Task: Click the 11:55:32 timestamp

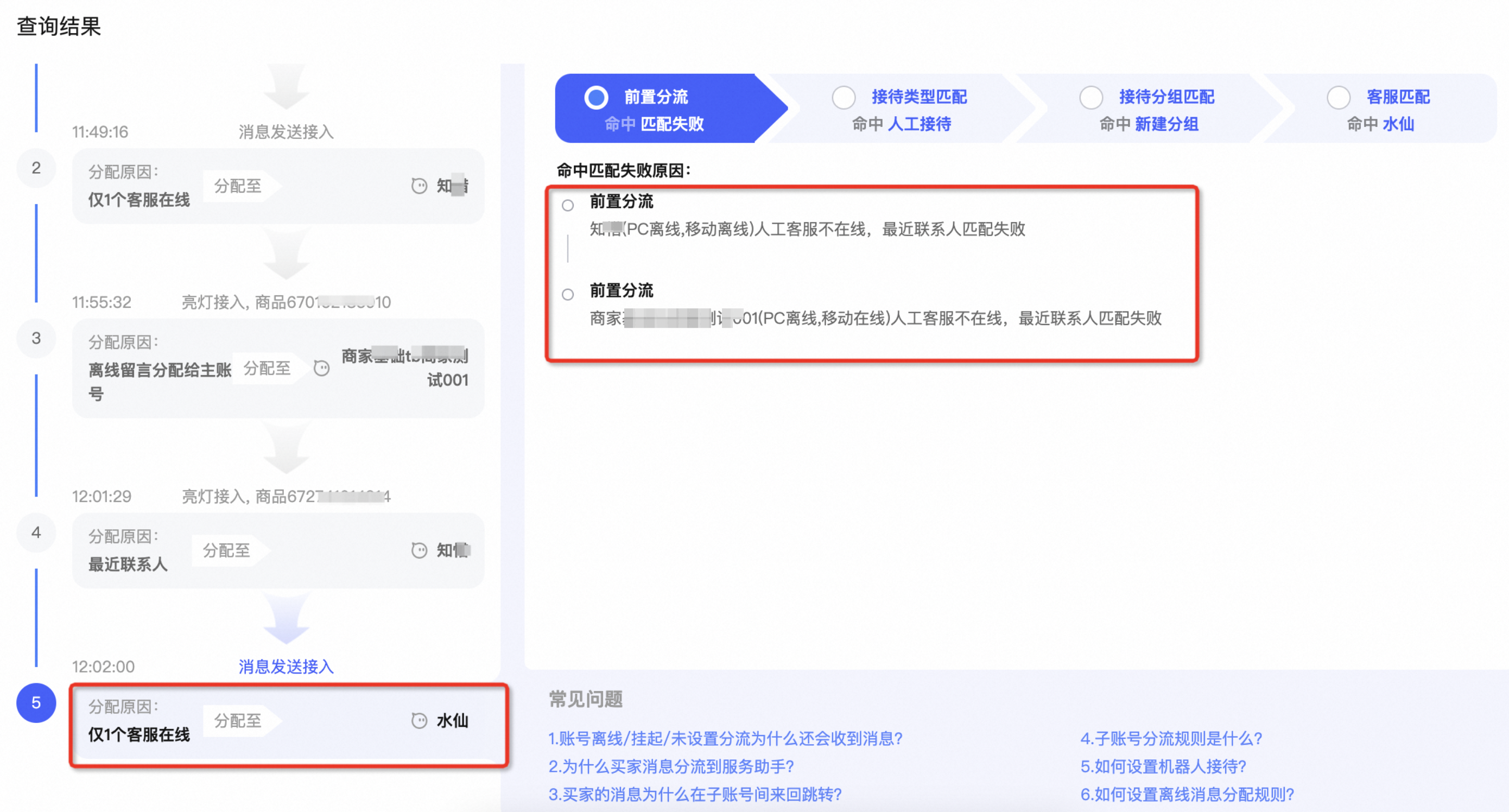Action: (102, 302)
